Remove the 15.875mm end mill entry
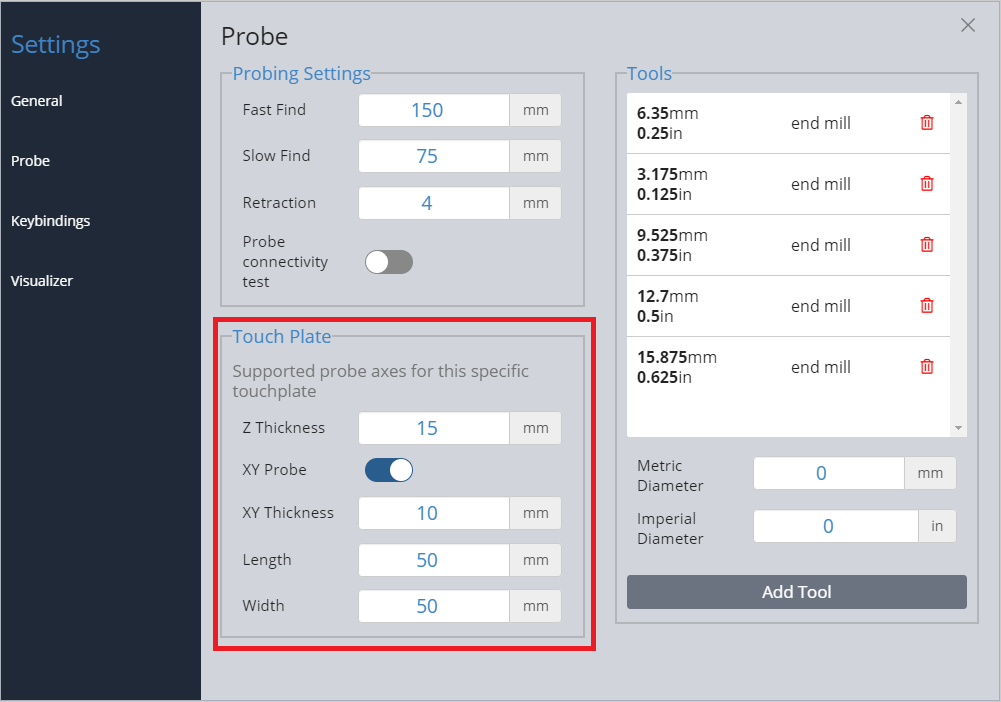This screenshot has width=1001, height=702. tap(927, 367)
